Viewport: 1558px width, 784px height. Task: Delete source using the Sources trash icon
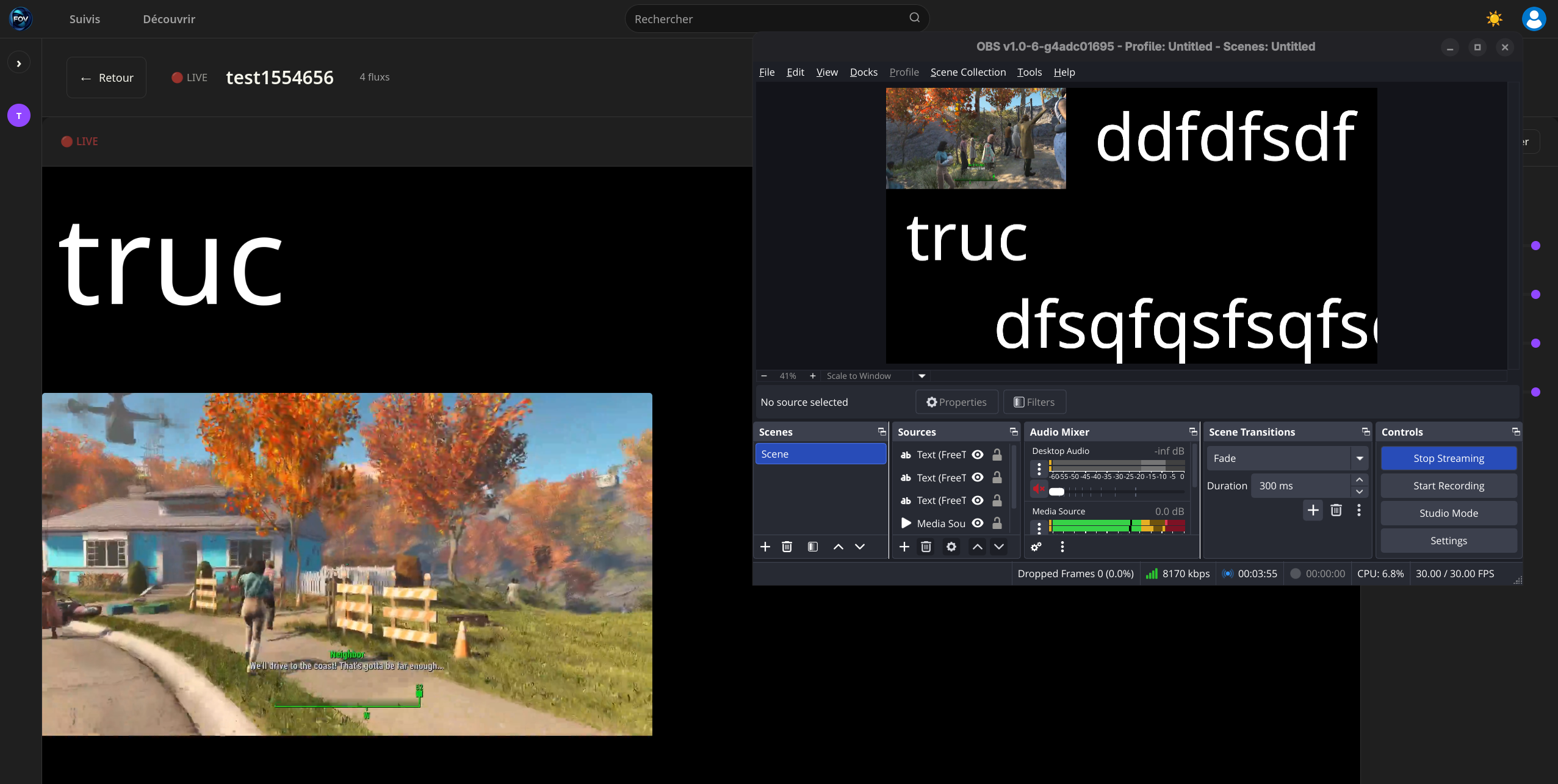point(926,547)
